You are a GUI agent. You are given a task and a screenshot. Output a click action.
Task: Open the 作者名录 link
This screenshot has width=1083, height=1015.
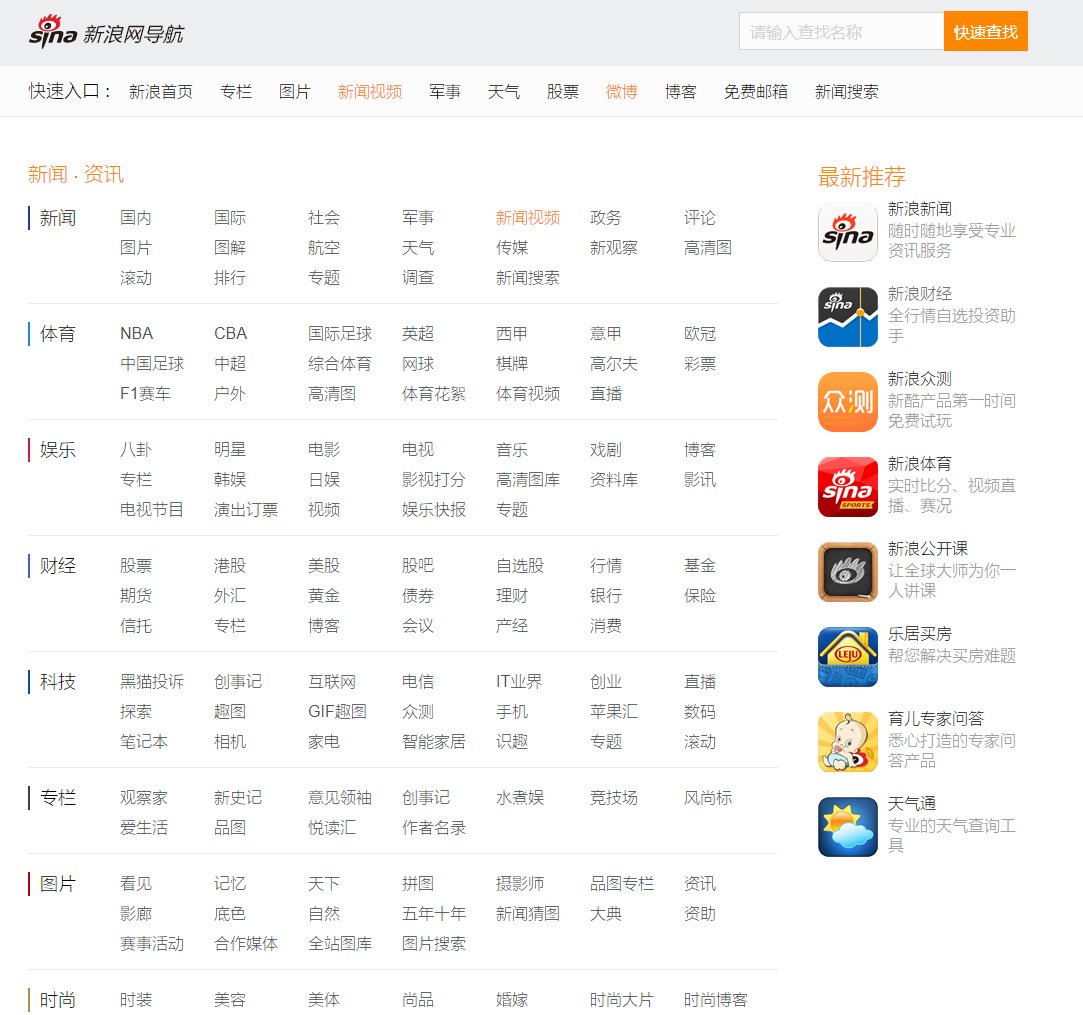click(x=434, y=828)
